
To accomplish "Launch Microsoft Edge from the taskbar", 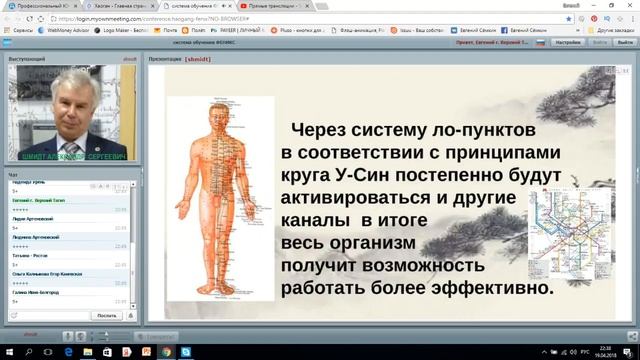I will click(68, 352).
